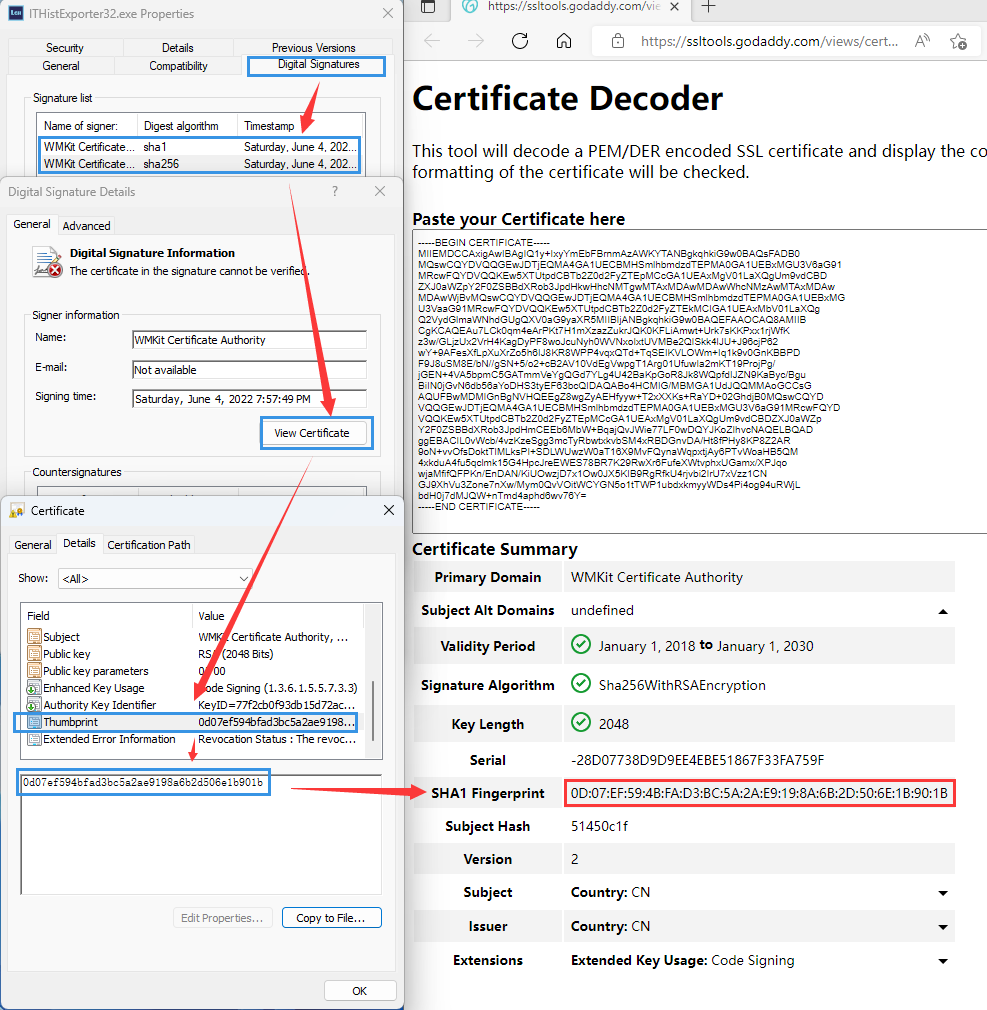Screen dimensions: 987x1010
Task: Click the site info lock icon
Action: click(618, 41)
